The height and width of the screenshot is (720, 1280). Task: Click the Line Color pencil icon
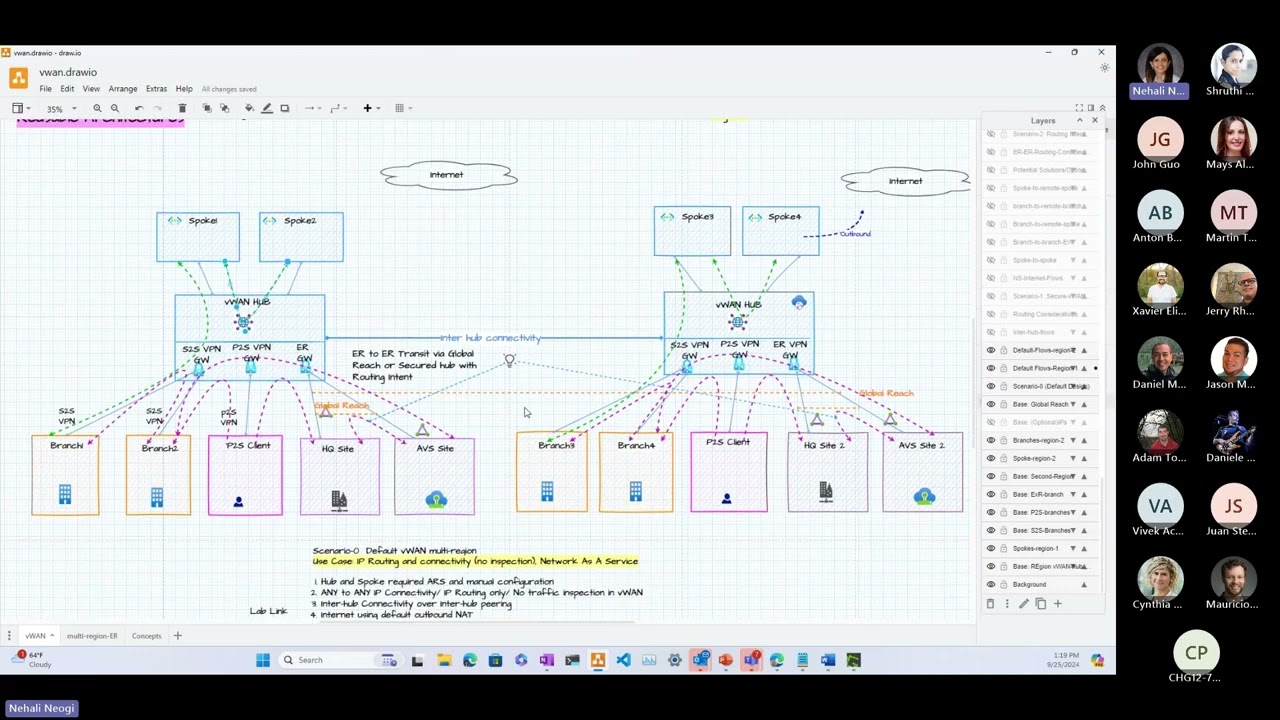click(267, 108)
